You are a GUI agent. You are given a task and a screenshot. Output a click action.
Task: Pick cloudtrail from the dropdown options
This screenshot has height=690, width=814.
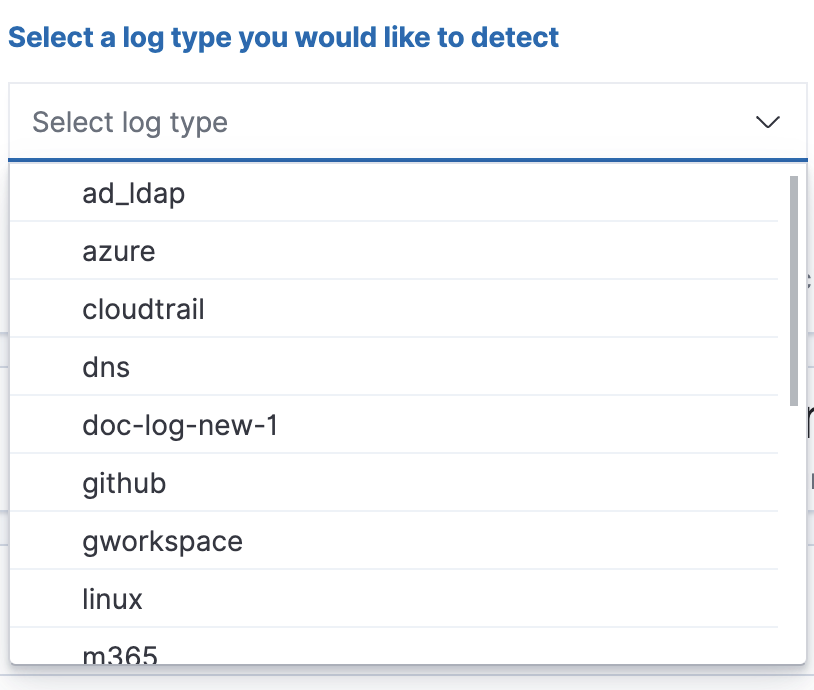pos(143,309)
